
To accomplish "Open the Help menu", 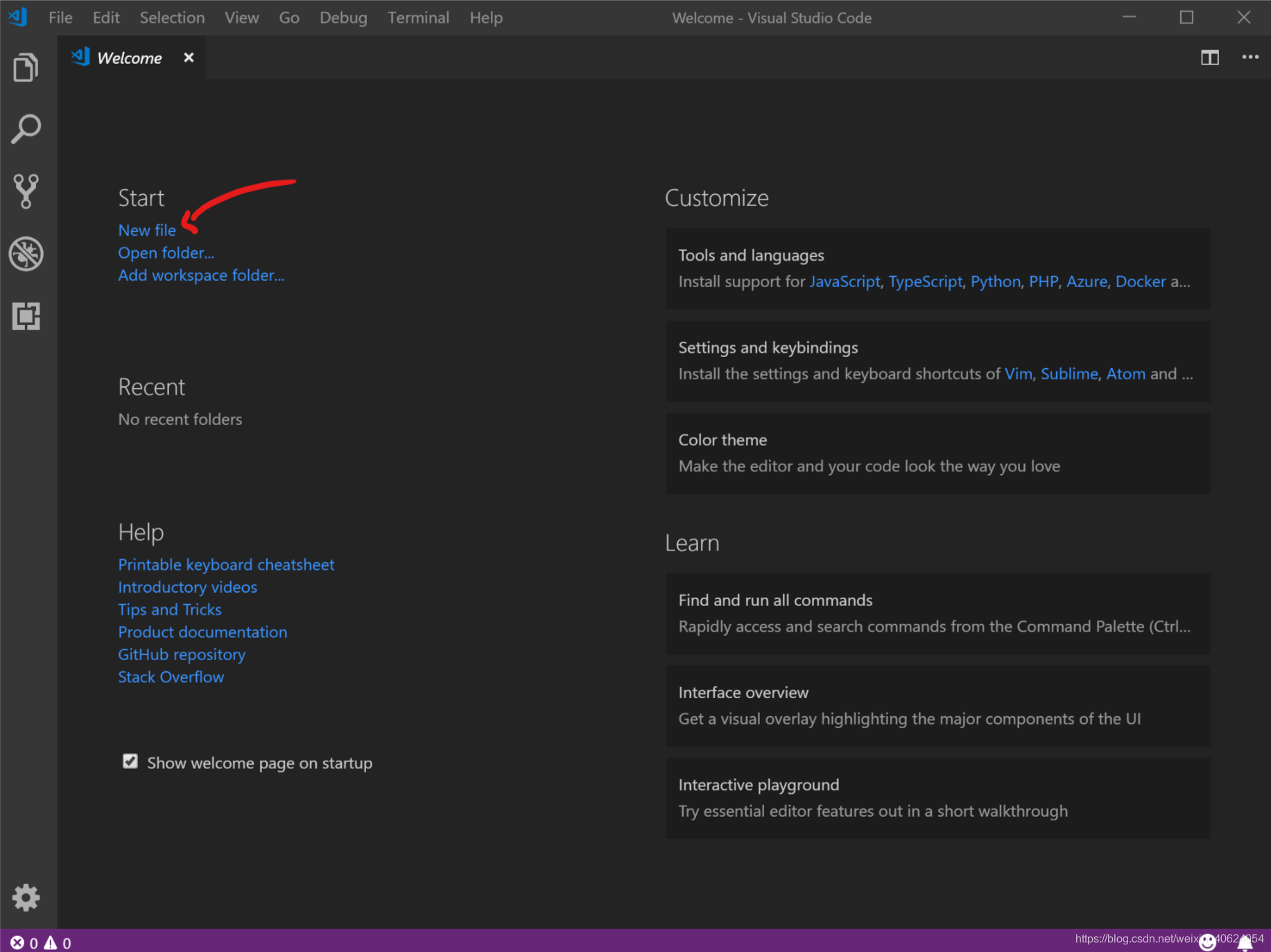I will (x=486, y=17).
